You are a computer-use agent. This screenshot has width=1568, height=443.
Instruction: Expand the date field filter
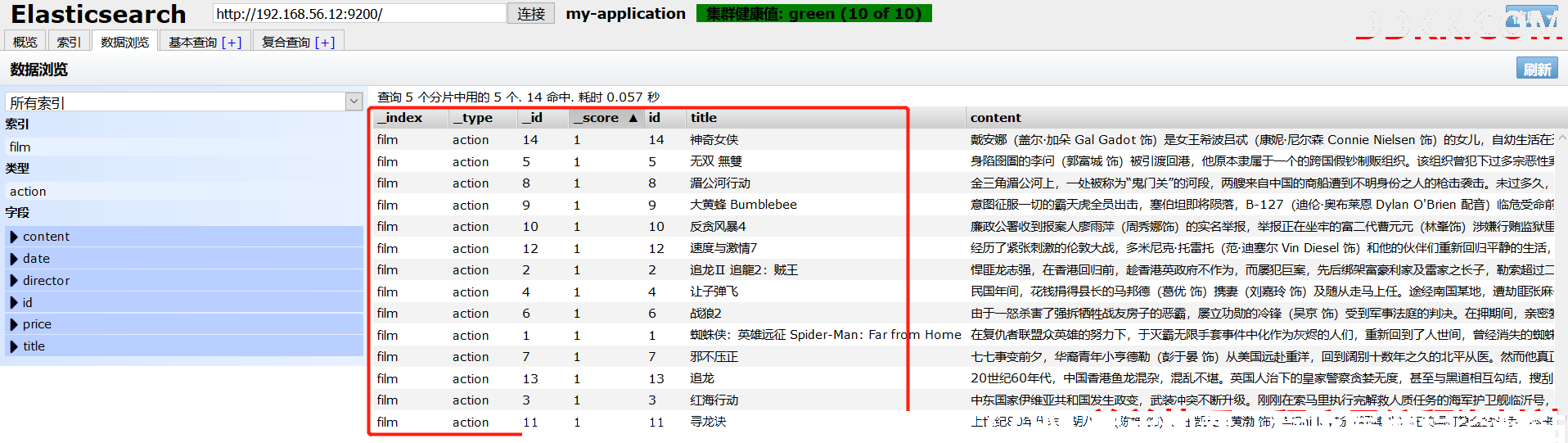185,258
